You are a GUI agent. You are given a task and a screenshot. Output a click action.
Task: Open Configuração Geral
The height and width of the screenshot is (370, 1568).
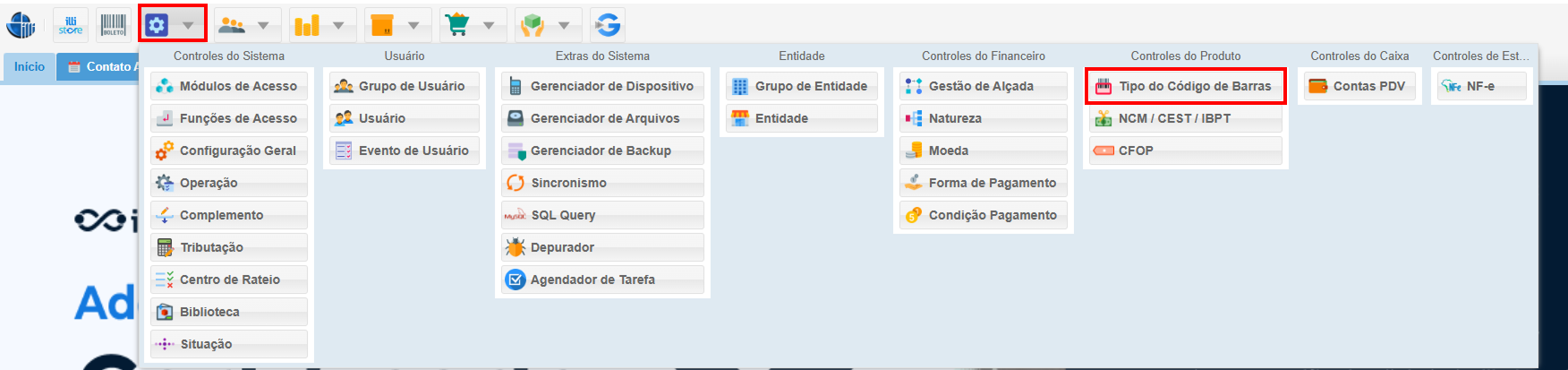pyautogui.click(x=229, y=151)
